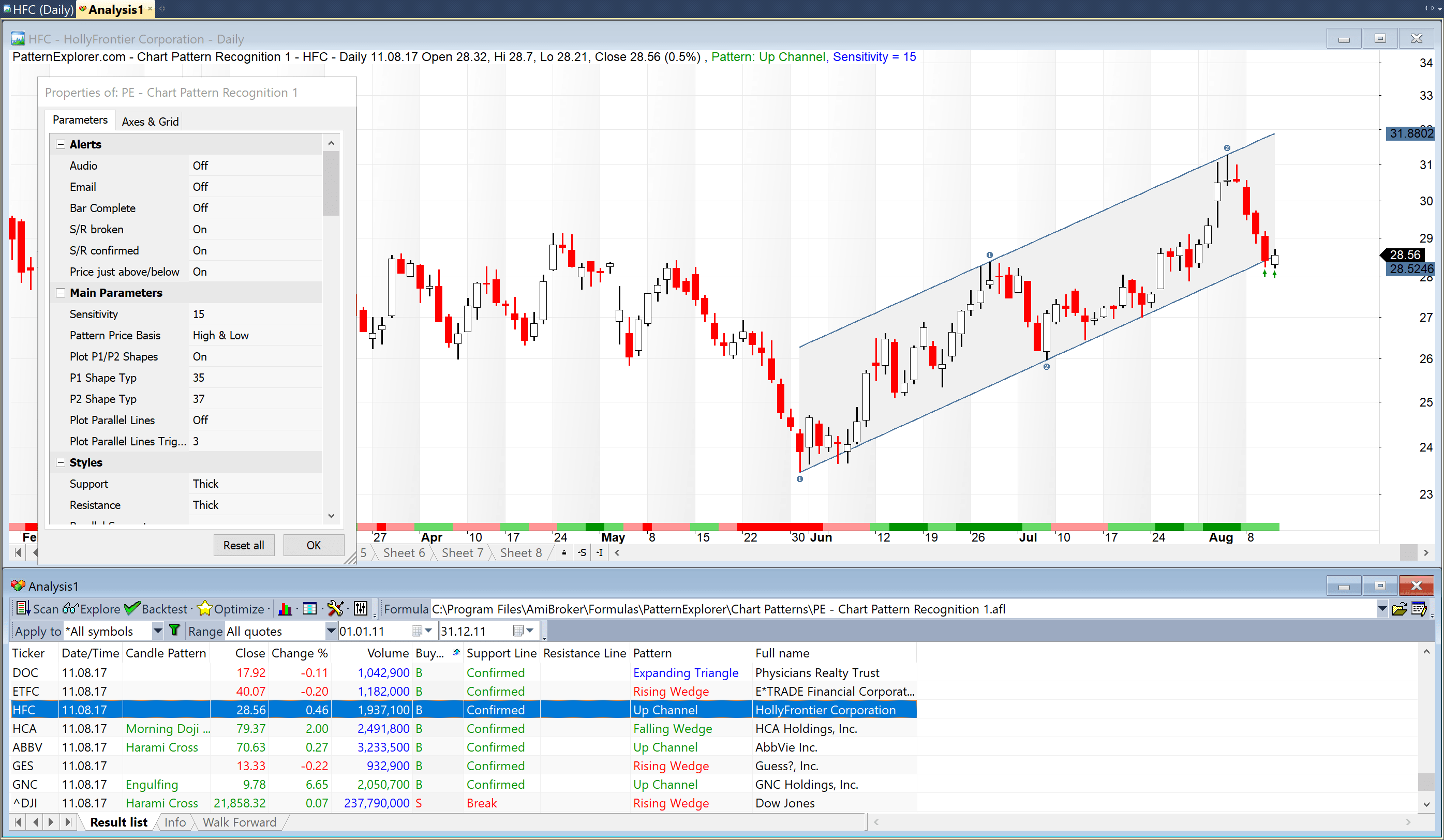Open the Formula path dropdown arrow

1381,608
